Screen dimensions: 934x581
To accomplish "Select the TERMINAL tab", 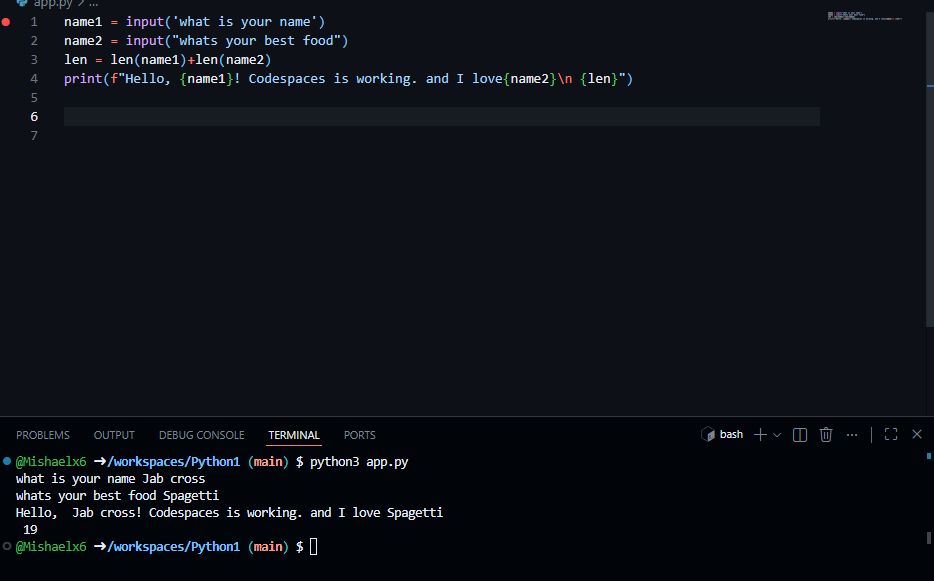I will (294, 435).
